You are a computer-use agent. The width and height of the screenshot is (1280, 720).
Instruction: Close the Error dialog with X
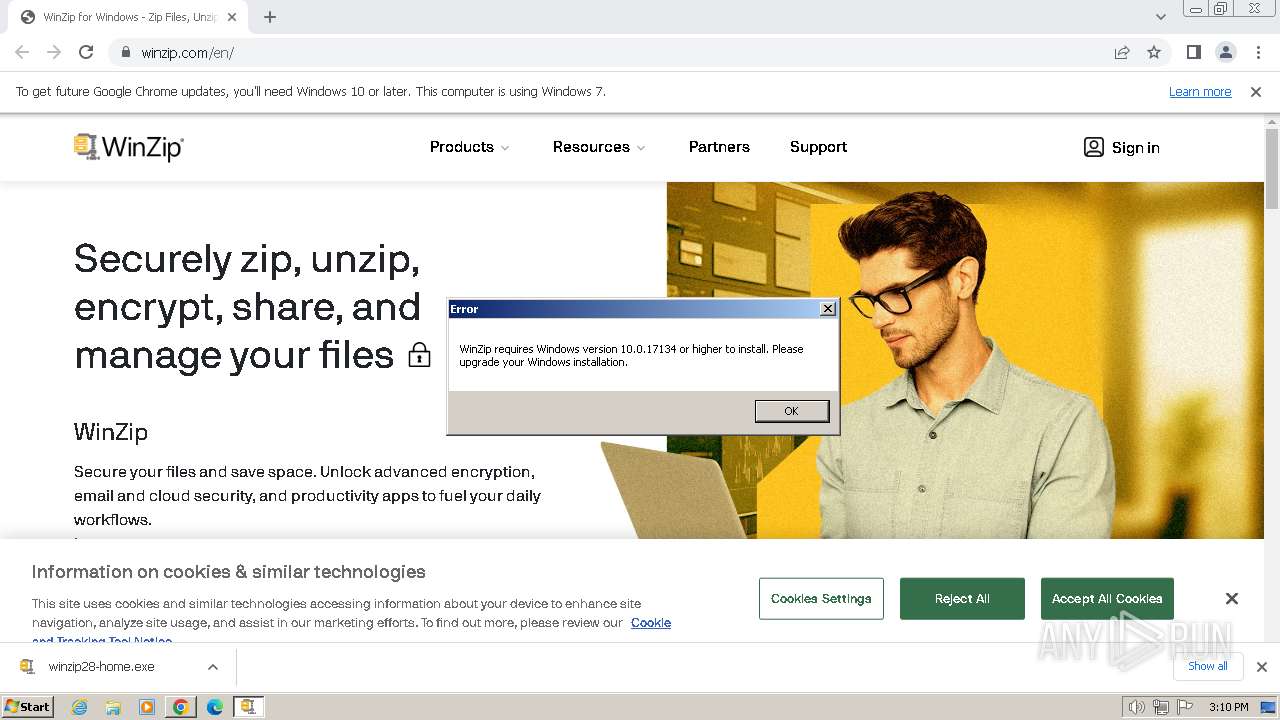pyautogui.click(x=828, y=309)
